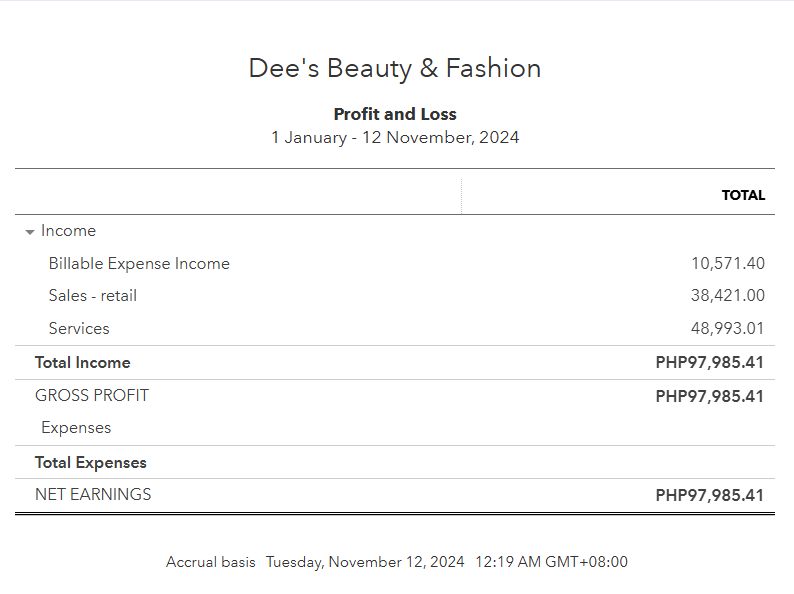Click the Gross Profit PHP97,985.41 amount
794x594 pixels.
point(709,396)
